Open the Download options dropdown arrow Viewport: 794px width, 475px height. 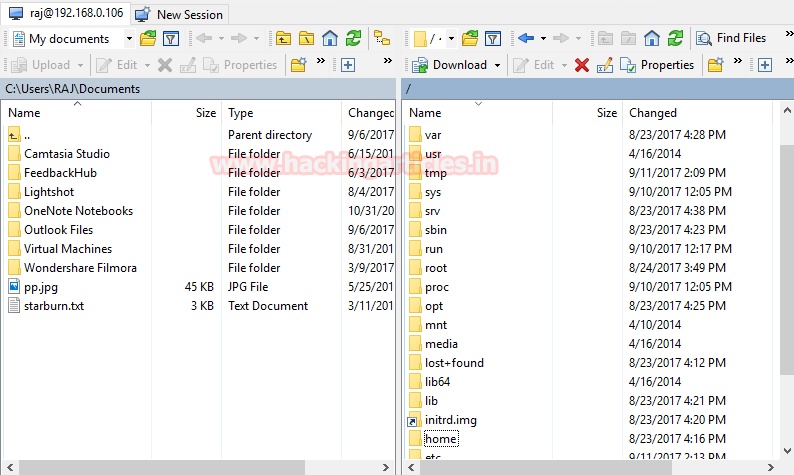[x=497, y=65]
